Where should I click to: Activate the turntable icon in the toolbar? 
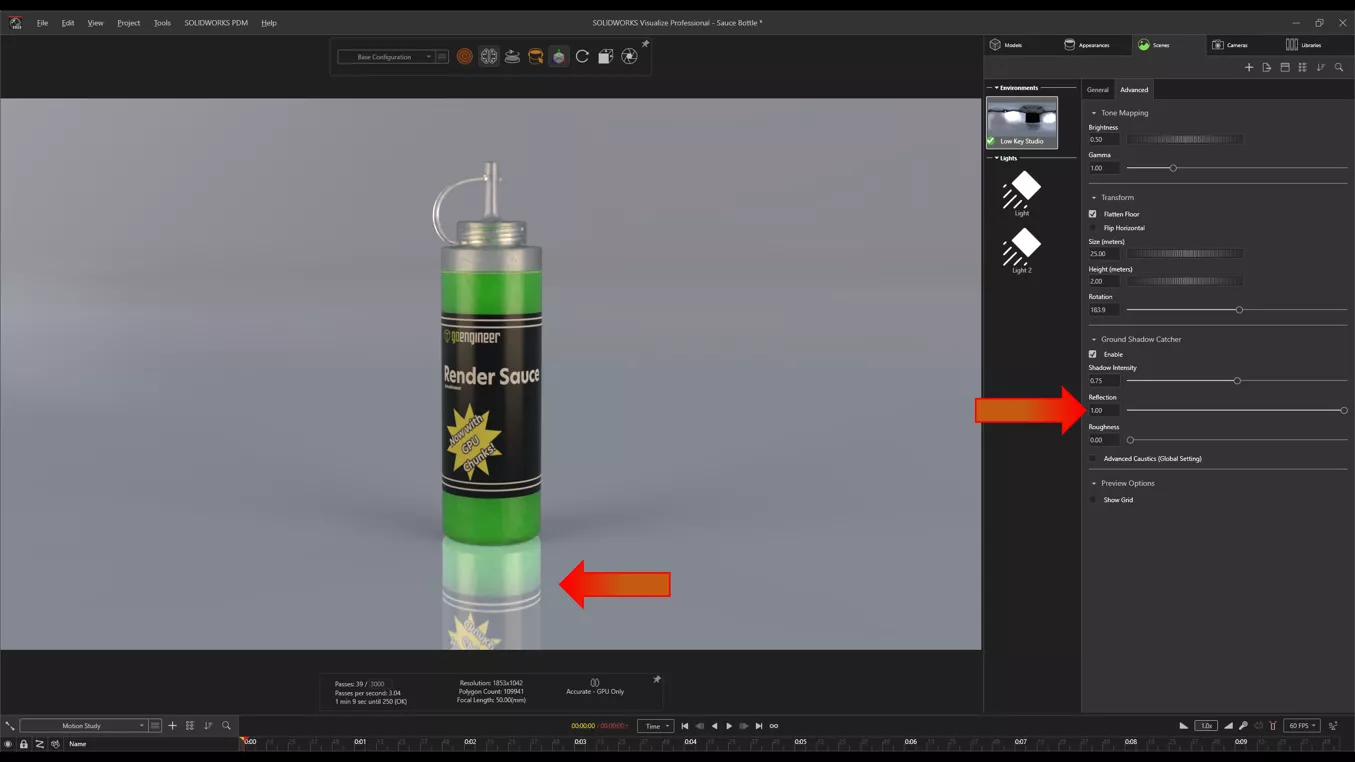[x=512, y=57]
